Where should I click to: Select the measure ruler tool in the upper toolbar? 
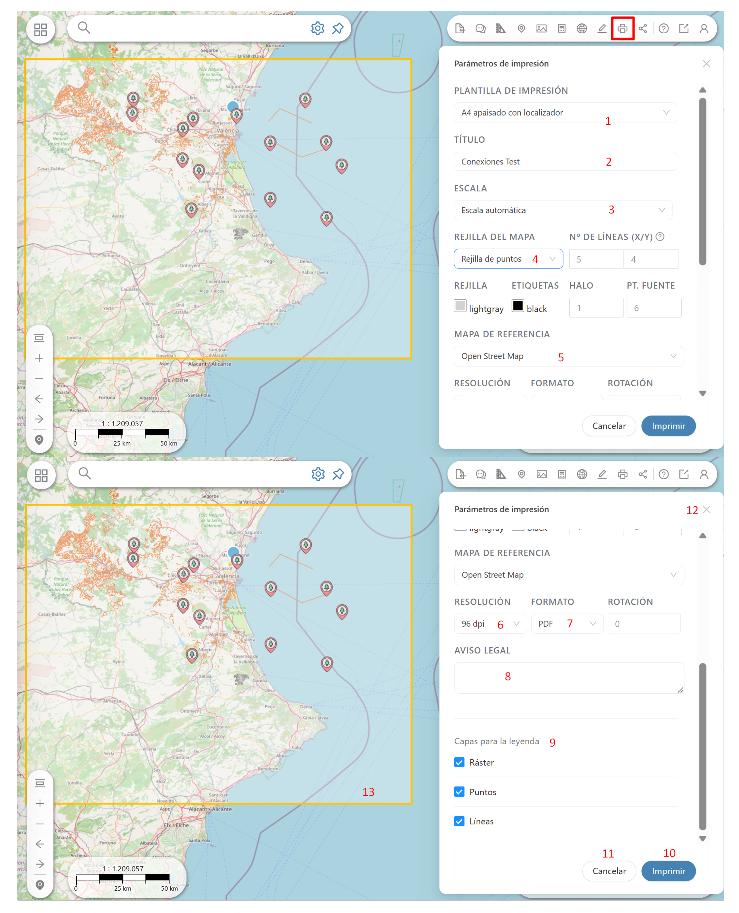pos(501,29)
